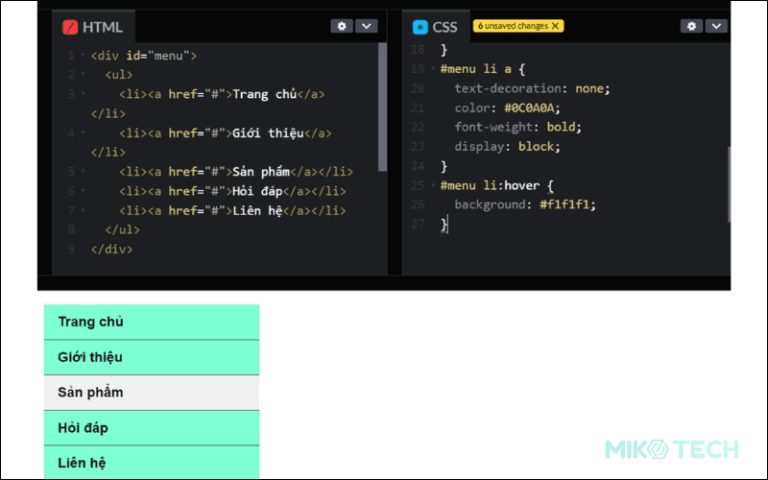This screenshot has width=768, height=480.
Task: Collapse the ul element on line 2
Action: [82, 75]
